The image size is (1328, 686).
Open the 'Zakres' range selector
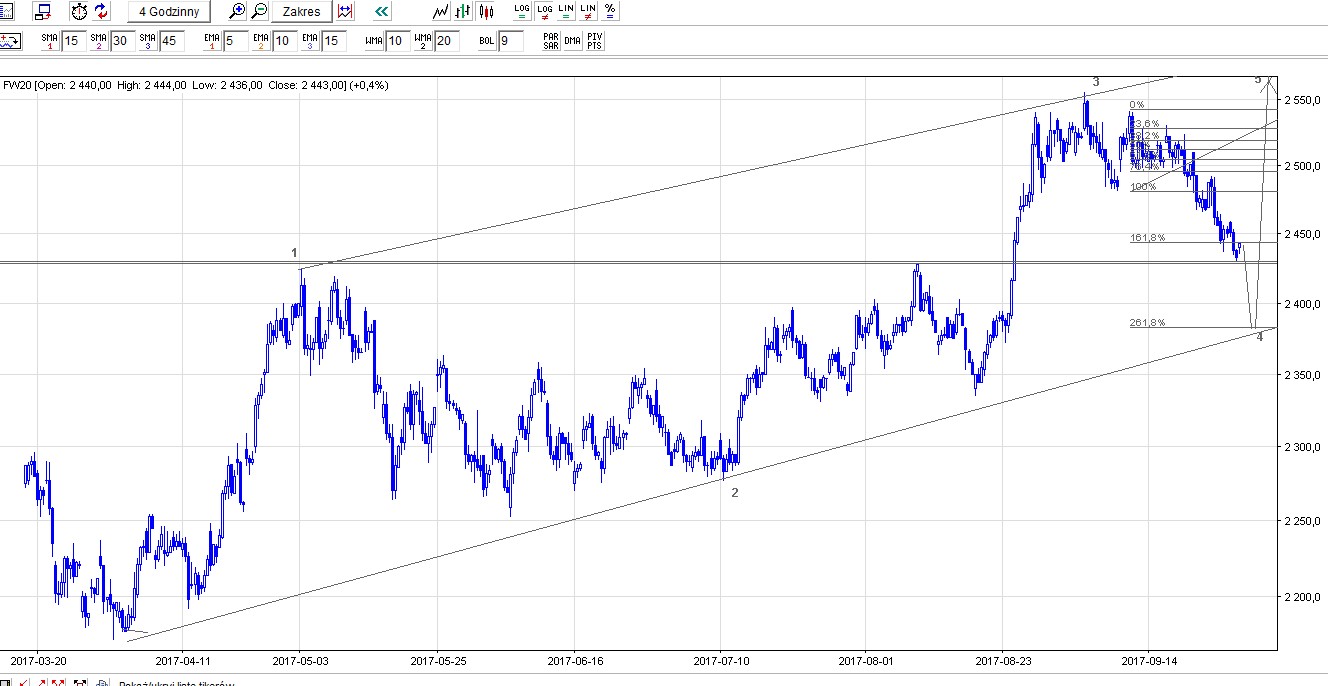pyautogui.click(x=301, y=12)
